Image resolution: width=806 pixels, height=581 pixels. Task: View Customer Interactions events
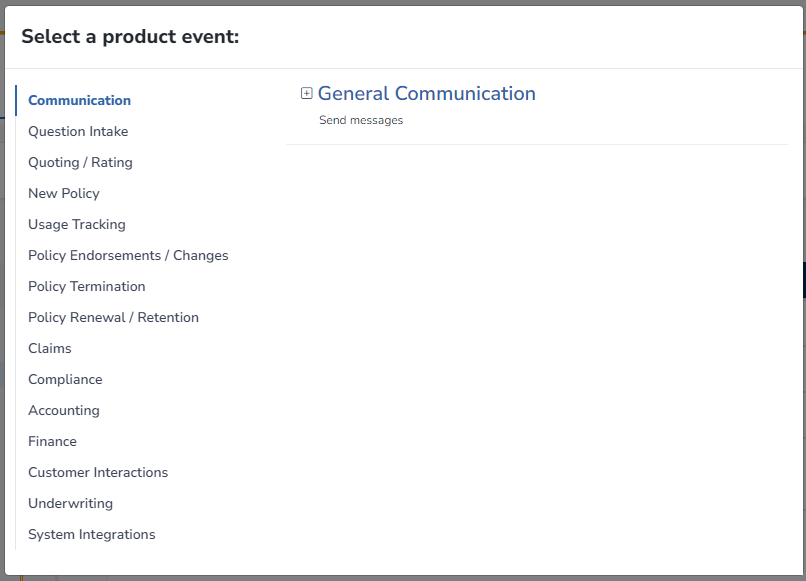point(98,473)
